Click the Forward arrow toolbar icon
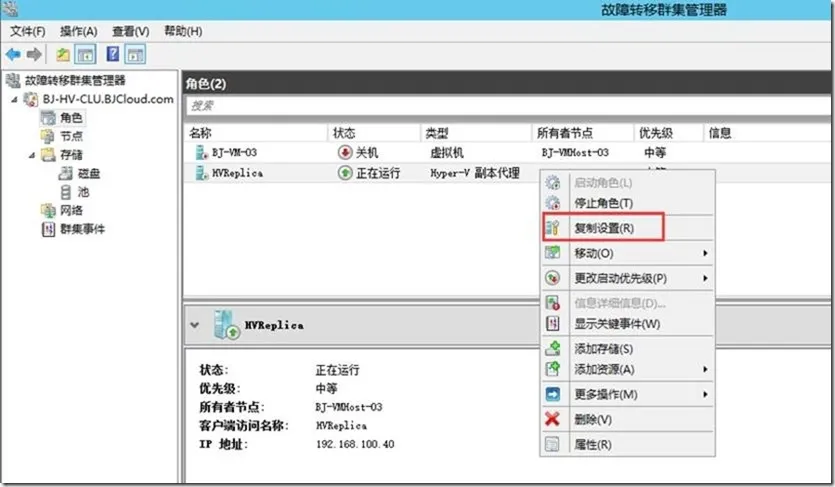Image resolution: width=835 pixels, height=487 pixels. [x=34, y=54]
